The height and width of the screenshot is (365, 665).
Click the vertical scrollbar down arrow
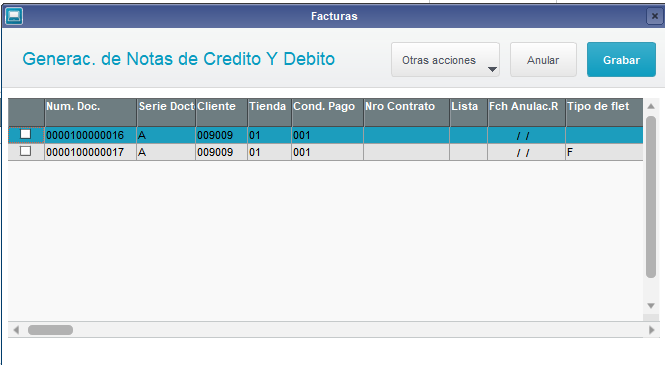[651, 306]
